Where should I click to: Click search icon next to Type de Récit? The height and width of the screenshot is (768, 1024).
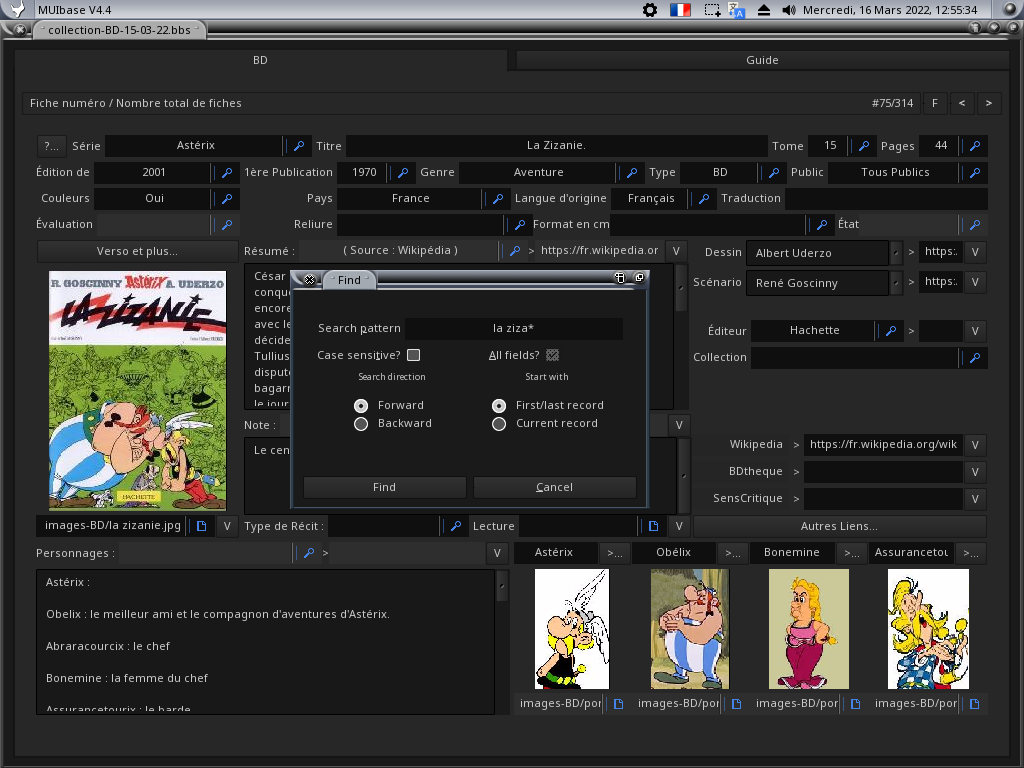click(x=456, y=526)
